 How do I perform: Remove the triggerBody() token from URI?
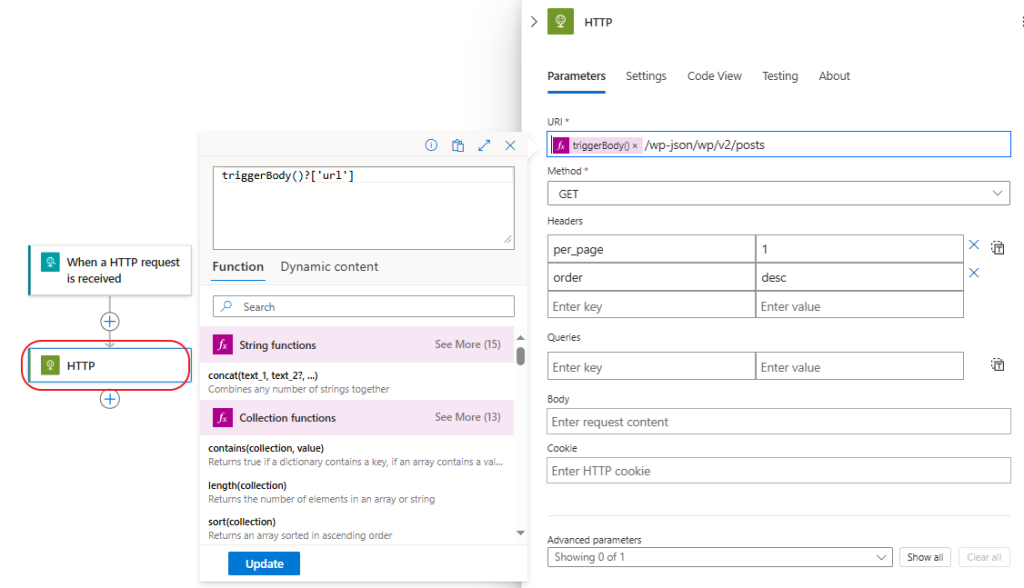(x=635, y=146)
